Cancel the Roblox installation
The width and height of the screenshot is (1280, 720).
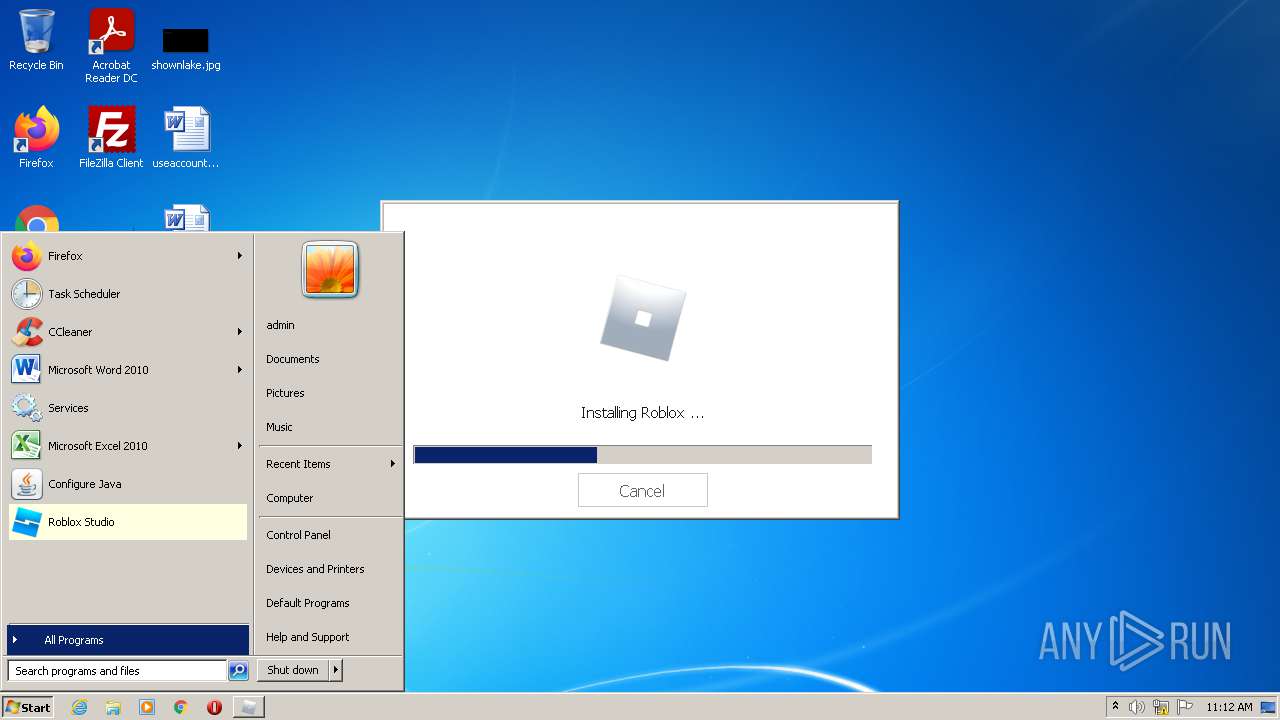[642, 491]
